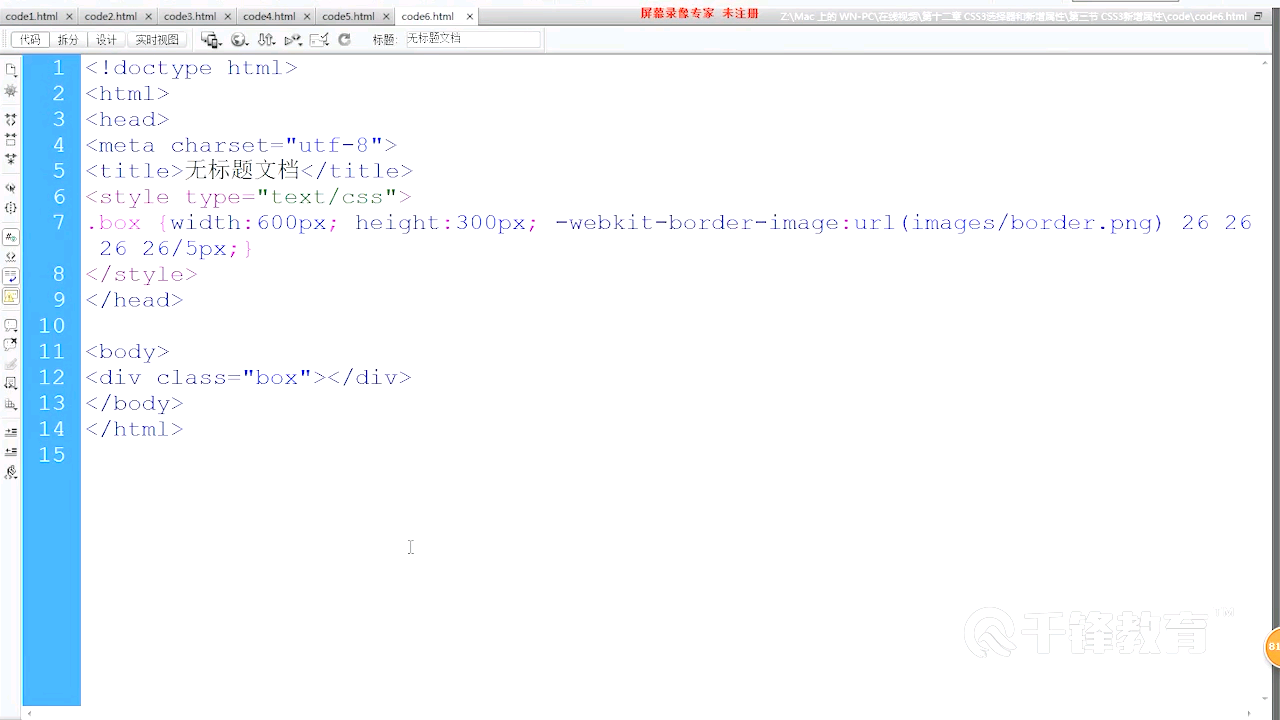Refresh Design View icon
The width and height of the screenshot is (1280, 720).
[344, 39]
